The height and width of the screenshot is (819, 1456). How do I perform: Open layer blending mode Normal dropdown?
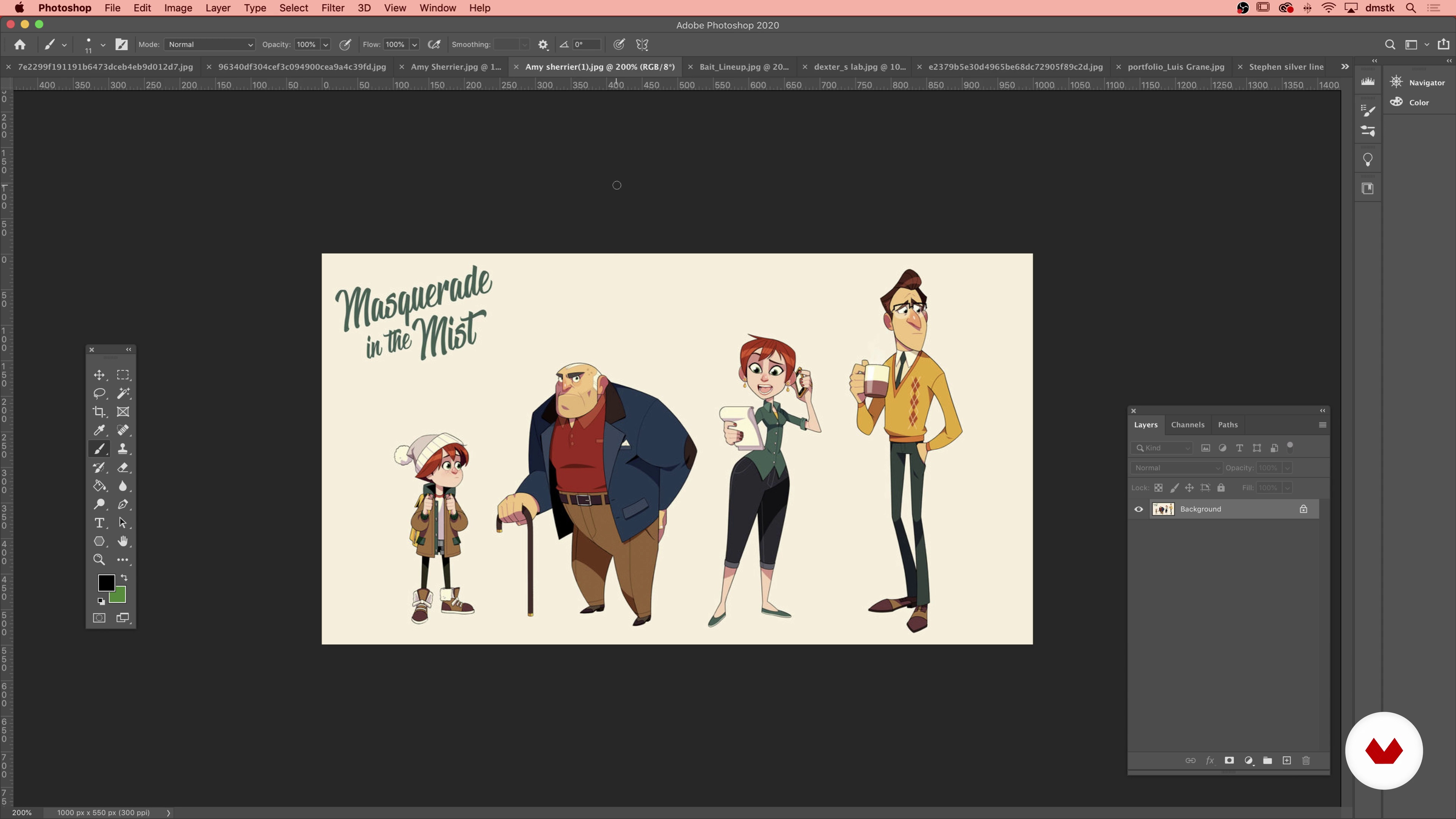1177,468
